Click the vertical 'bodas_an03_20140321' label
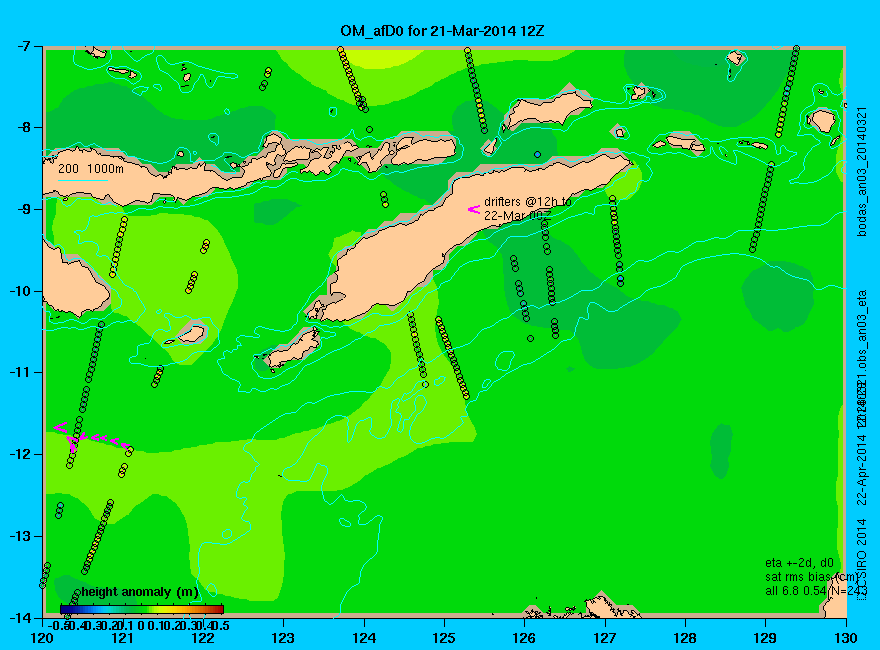 click(x=863, y=171)
